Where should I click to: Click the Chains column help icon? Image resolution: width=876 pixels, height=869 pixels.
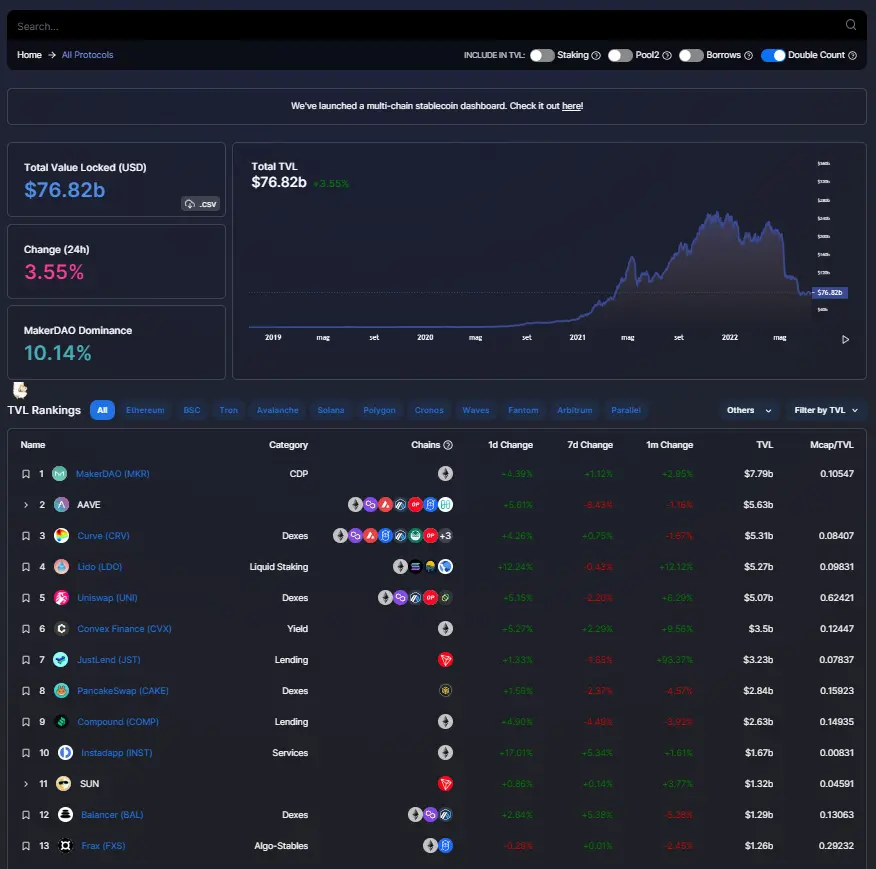[x=448, y=445]
